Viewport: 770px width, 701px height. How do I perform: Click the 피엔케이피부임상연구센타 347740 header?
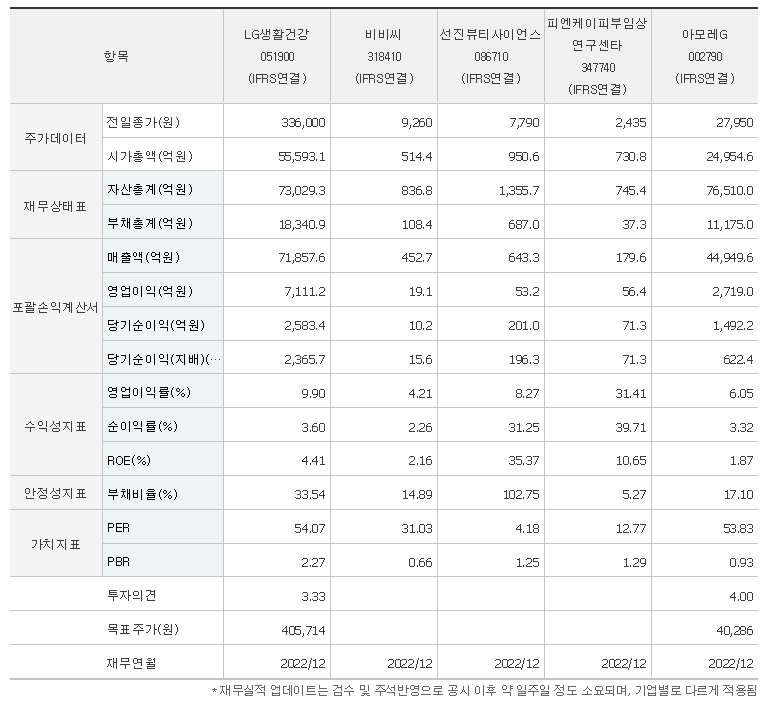[598, 56]
